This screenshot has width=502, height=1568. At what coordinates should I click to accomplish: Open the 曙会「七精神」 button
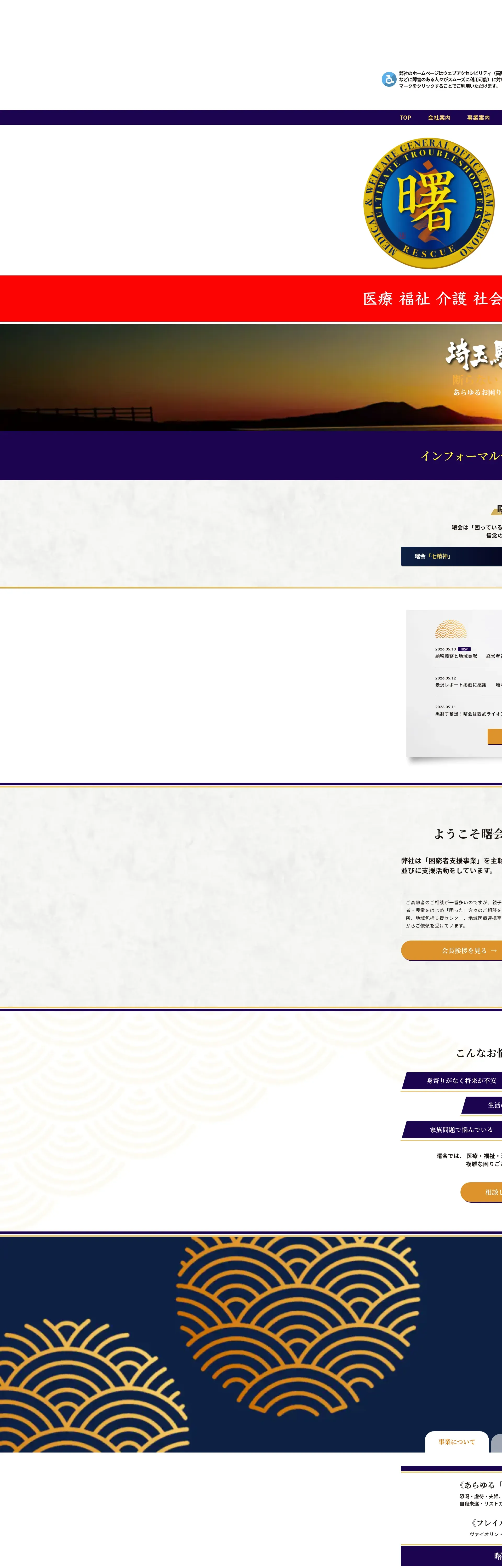pyautogui.click(x=452, y=556)
